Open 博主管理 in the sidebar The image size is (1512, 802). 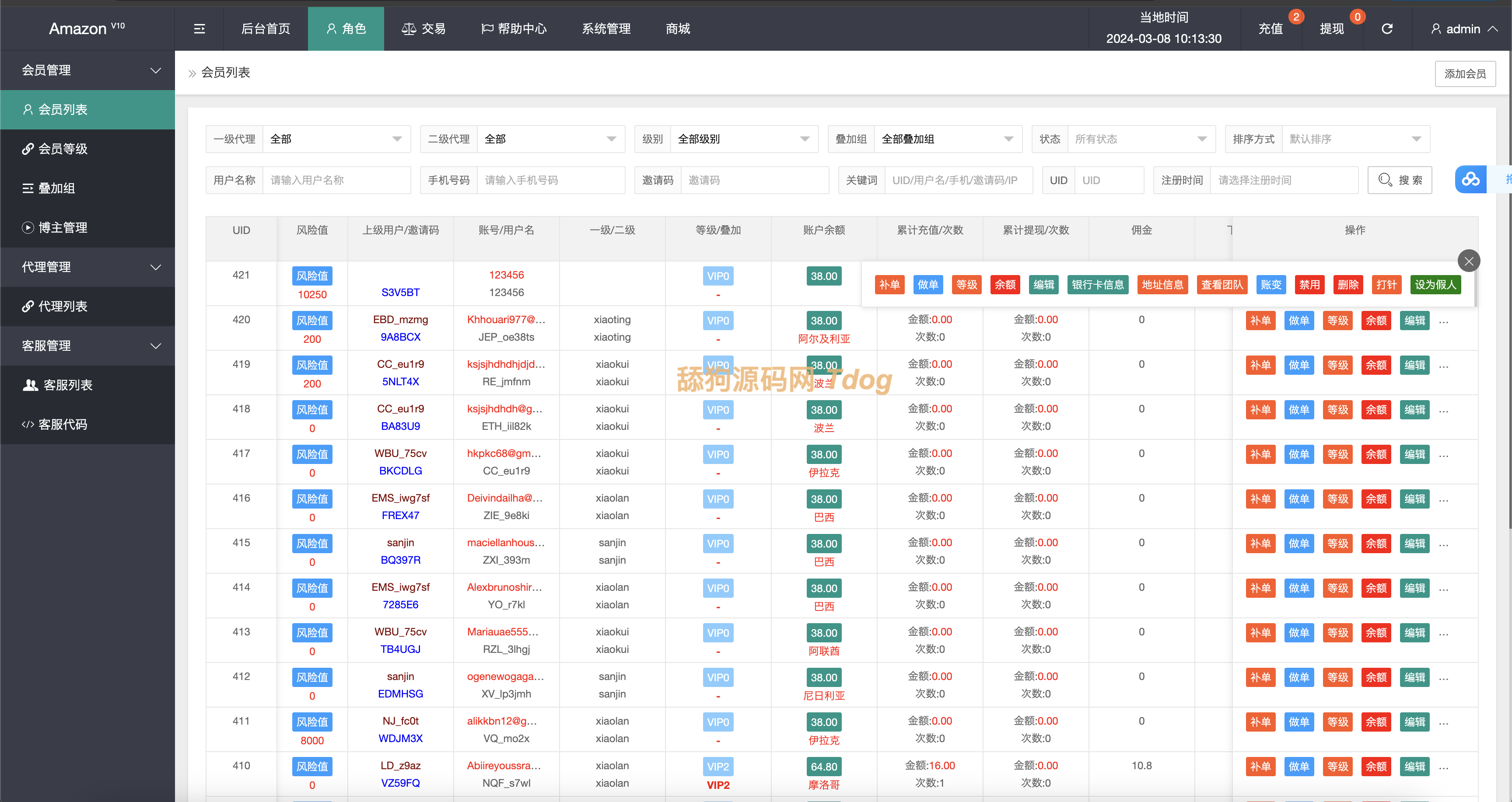click(62, 228)
